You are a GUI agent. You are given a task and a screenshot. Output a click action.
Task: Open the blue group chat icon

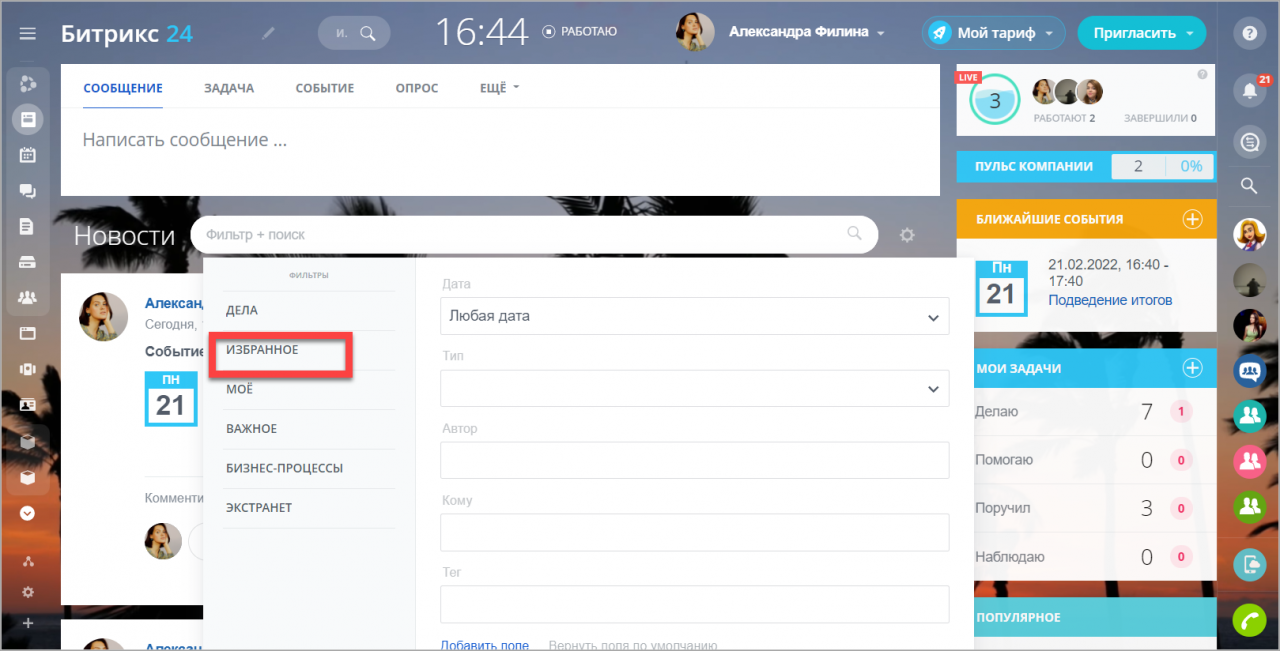tap(1249, 371)
